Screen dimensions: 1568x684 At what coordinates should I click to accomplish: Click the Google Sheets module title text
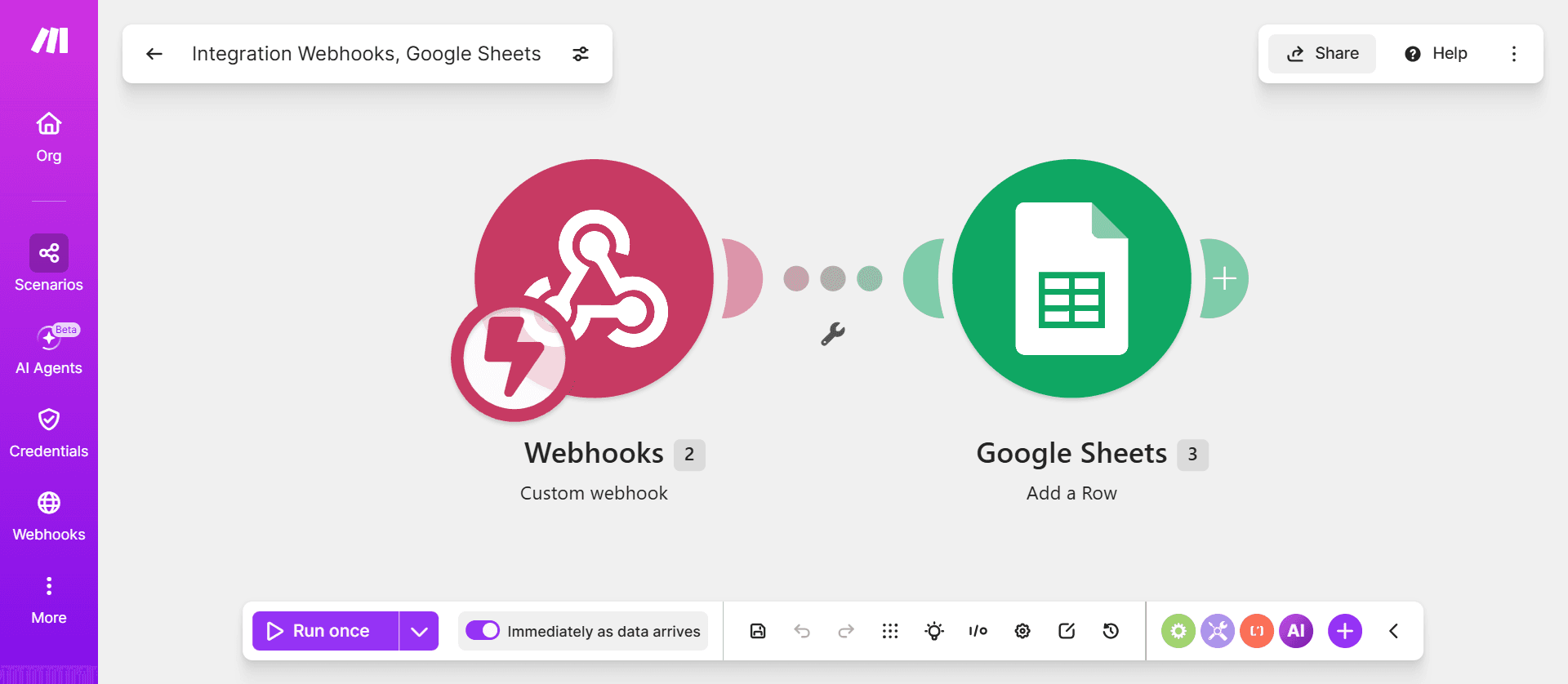tap(1071, 454)
